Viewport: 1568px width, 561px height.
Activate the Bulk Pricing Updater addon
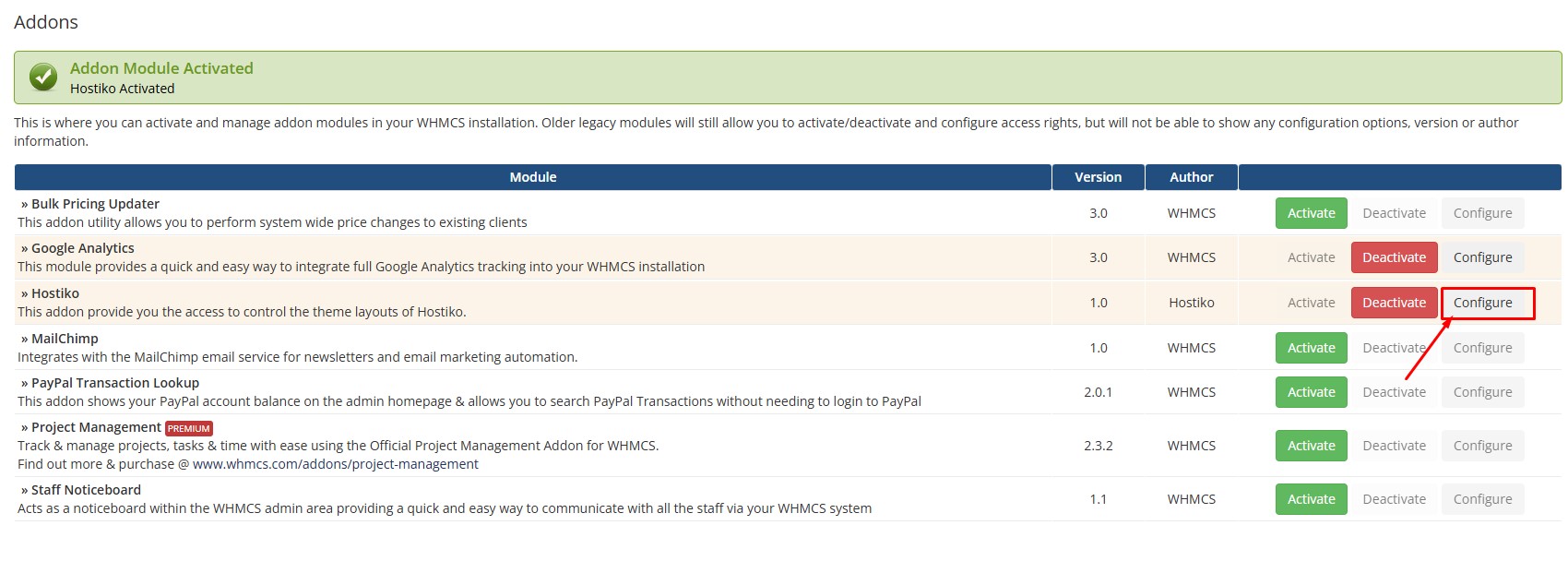pyautogui.click(x=1311, y=213)
